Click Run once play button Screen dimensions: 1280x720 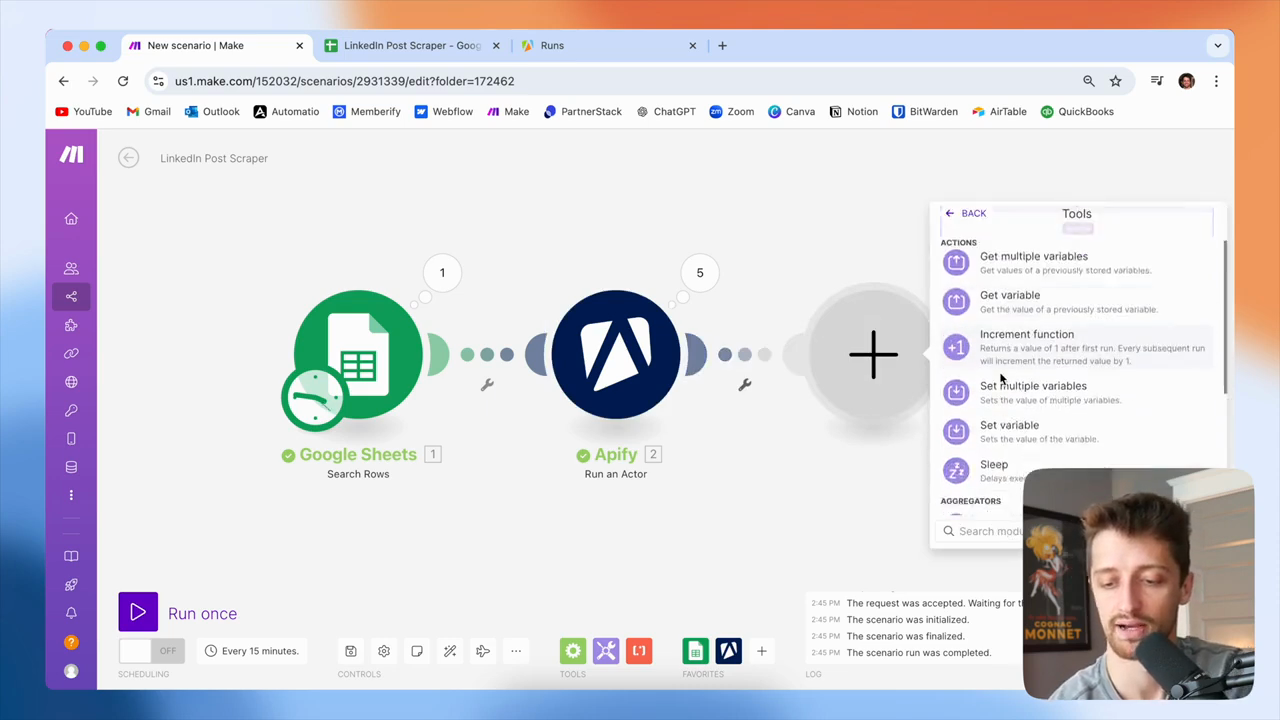point(138,613)
